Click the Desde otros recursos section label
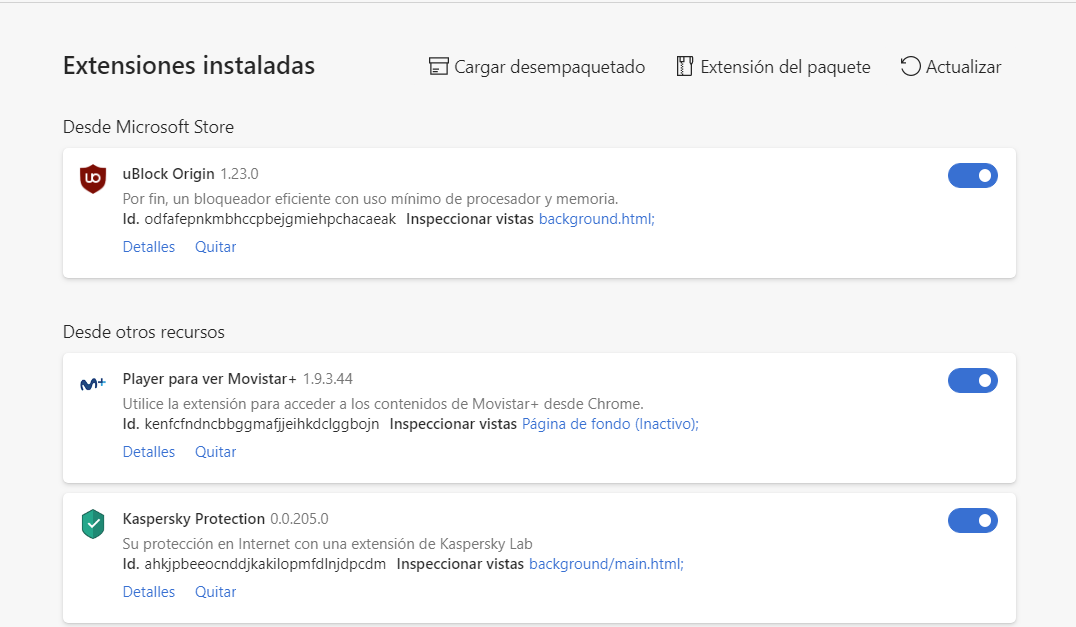The height and width of the screenshot is (627, 1076). (x=143, y=332)
